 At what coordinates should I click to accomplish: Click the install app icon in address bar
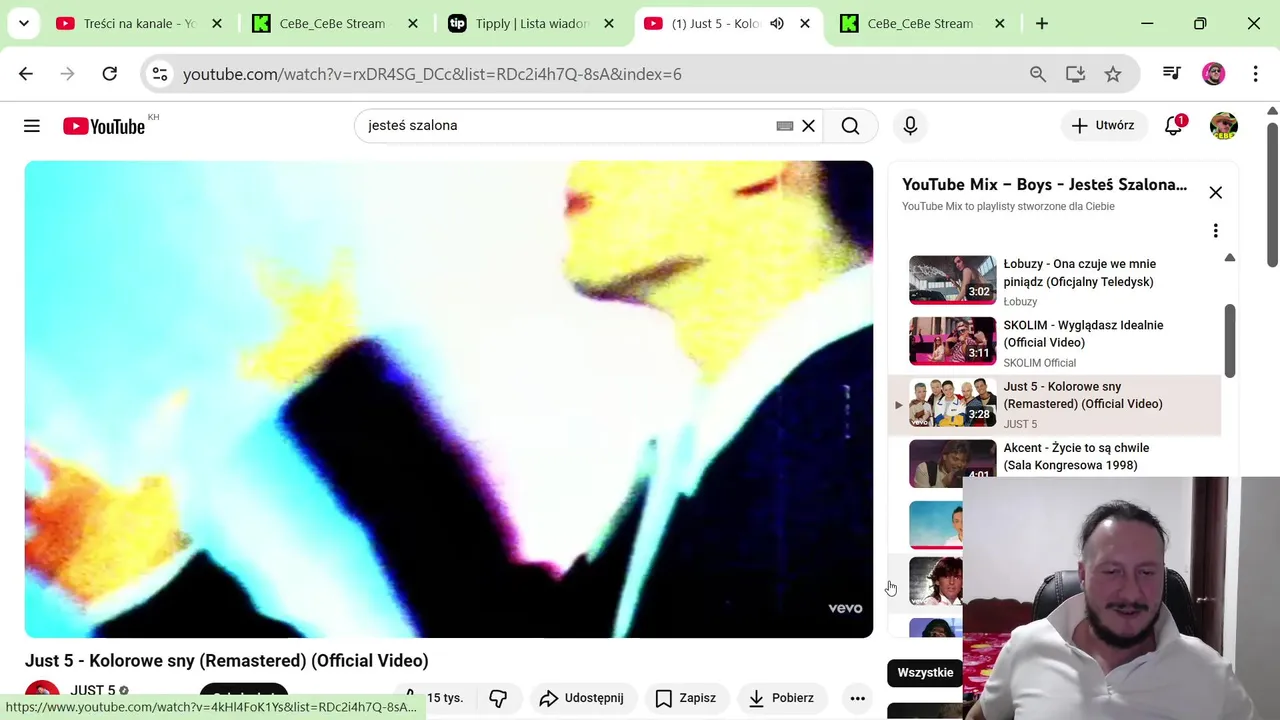[x=1075, y=73]
